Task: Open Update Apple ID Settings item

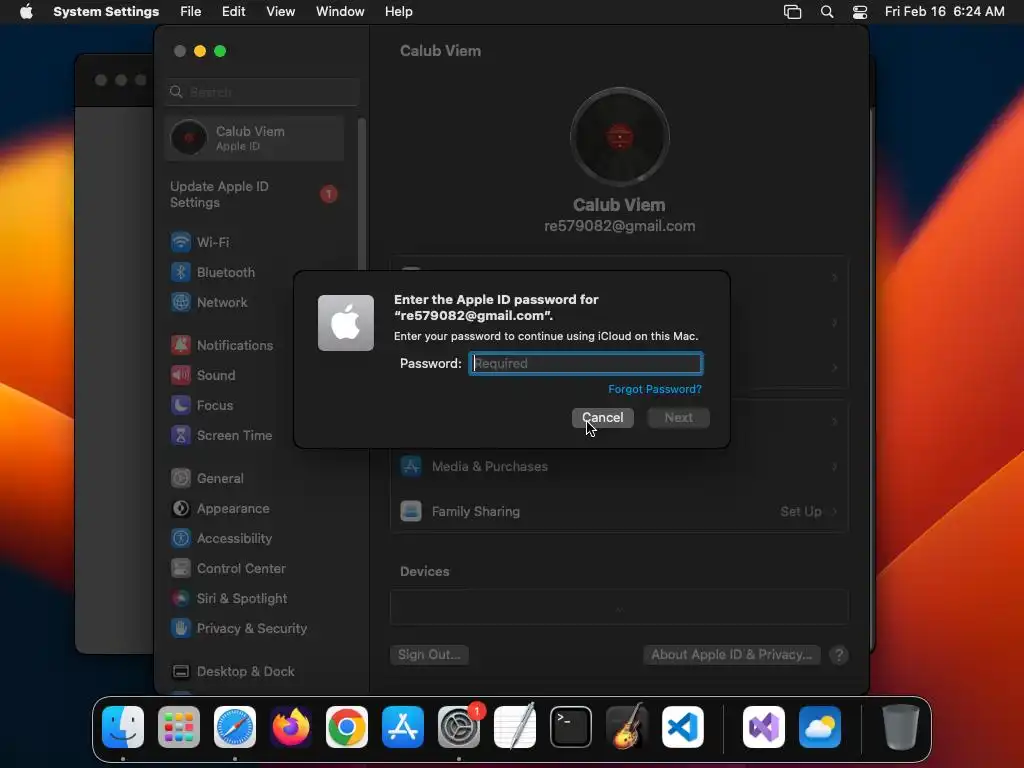Action: (255, 195)
